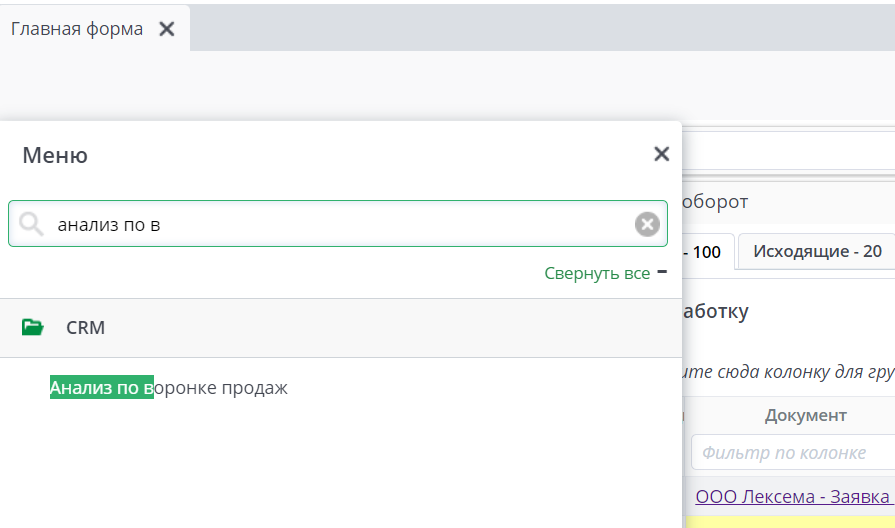Click the Меню panel title
The image size is (895, 528).
pos(55,155)
